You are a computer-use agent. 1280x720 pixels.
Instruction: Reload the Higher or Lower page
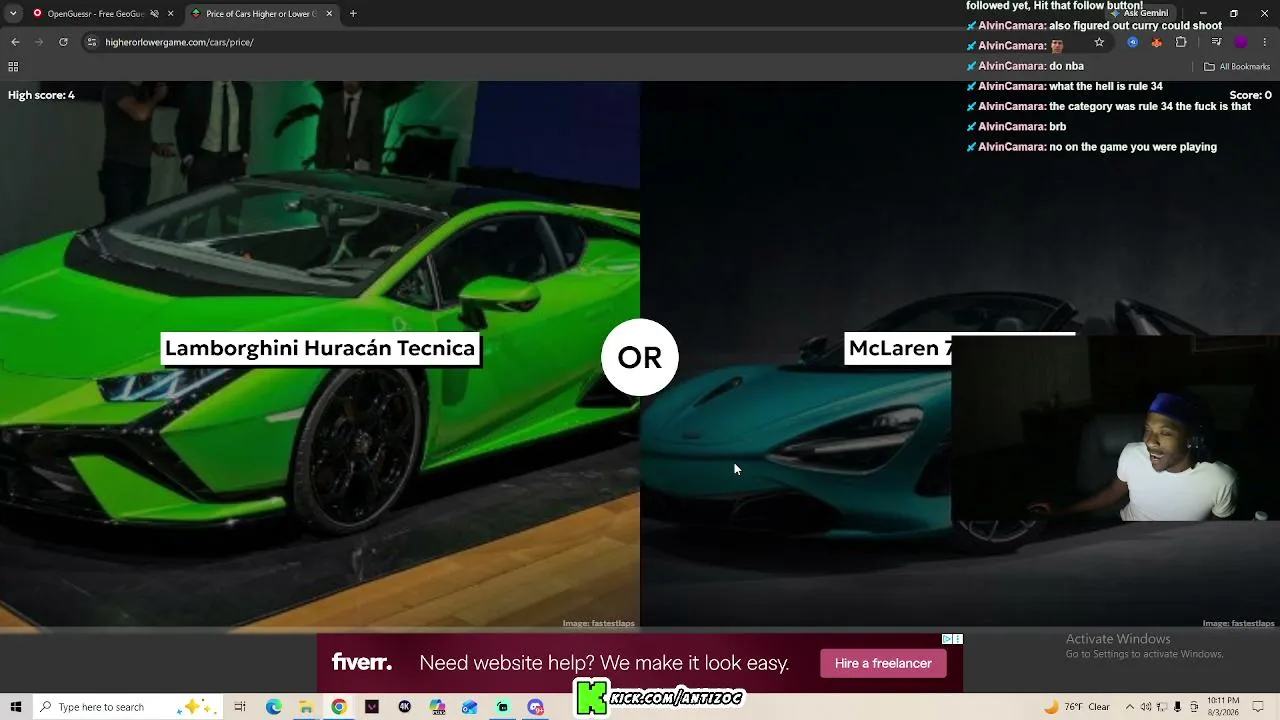[x=63, y=42]
